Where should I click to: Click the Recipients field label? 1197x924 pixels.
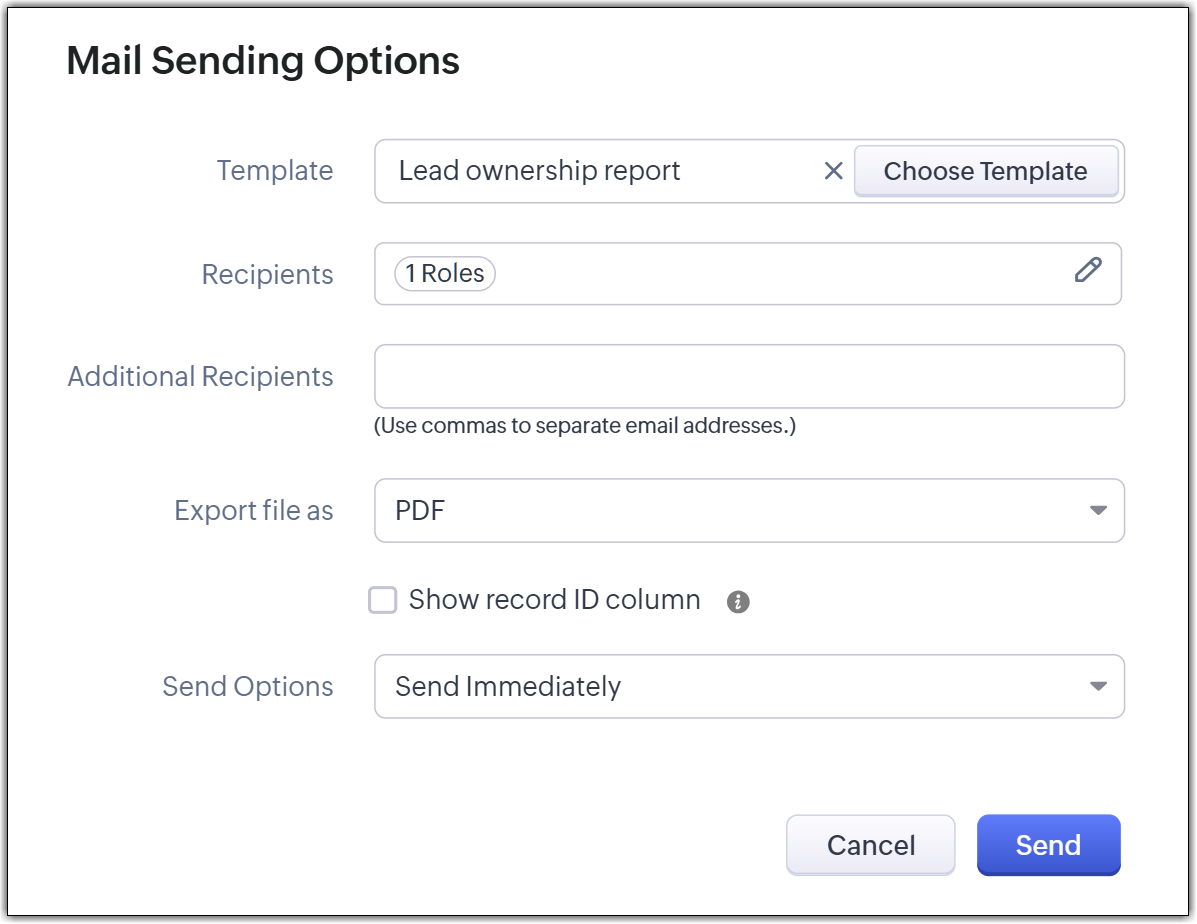pos(267,275)
